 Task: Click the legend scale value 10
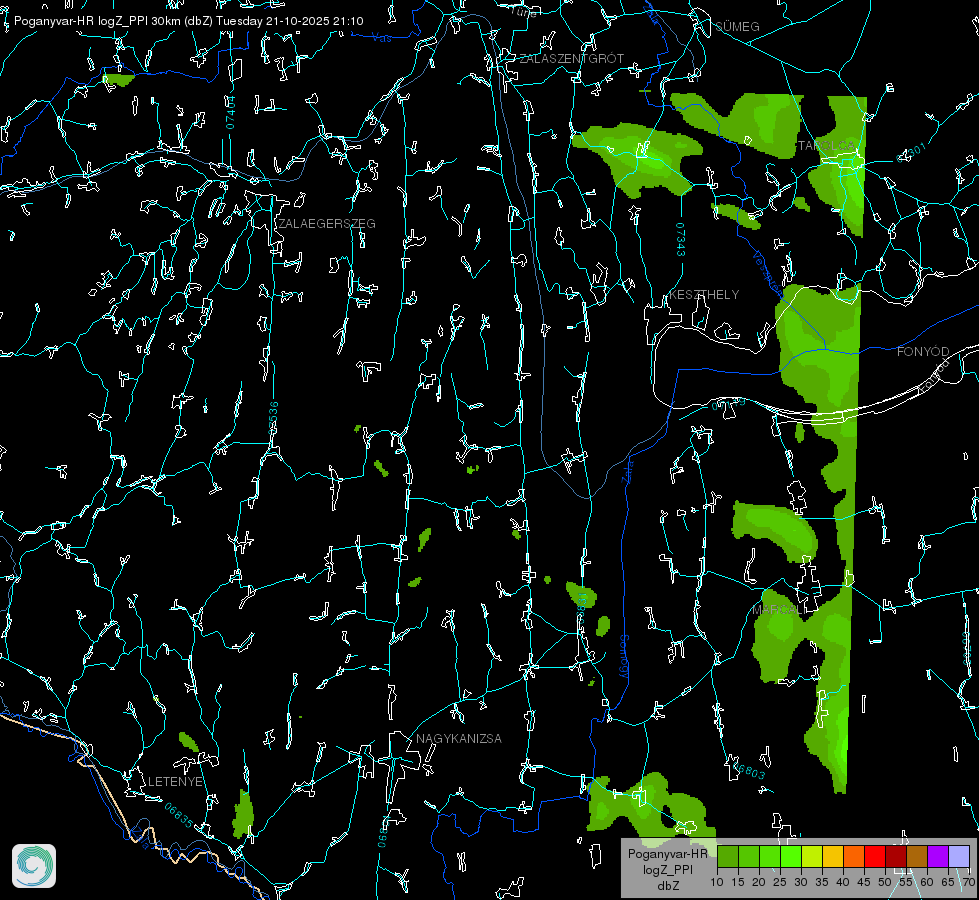(x=717, y=882)
